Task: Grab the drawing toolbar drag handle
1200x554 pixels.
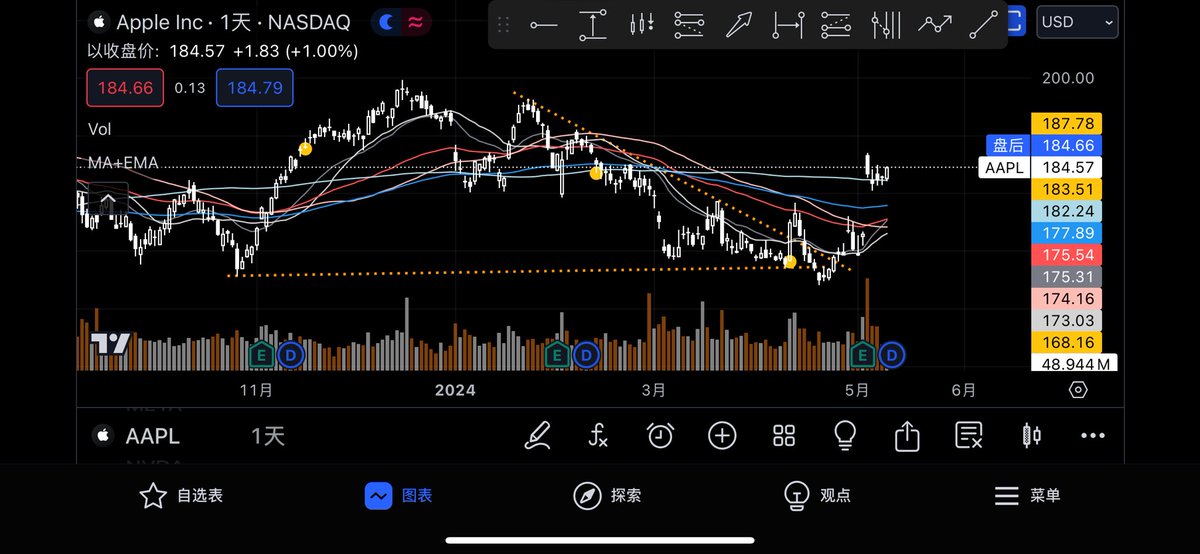Action: click(504, 24)
